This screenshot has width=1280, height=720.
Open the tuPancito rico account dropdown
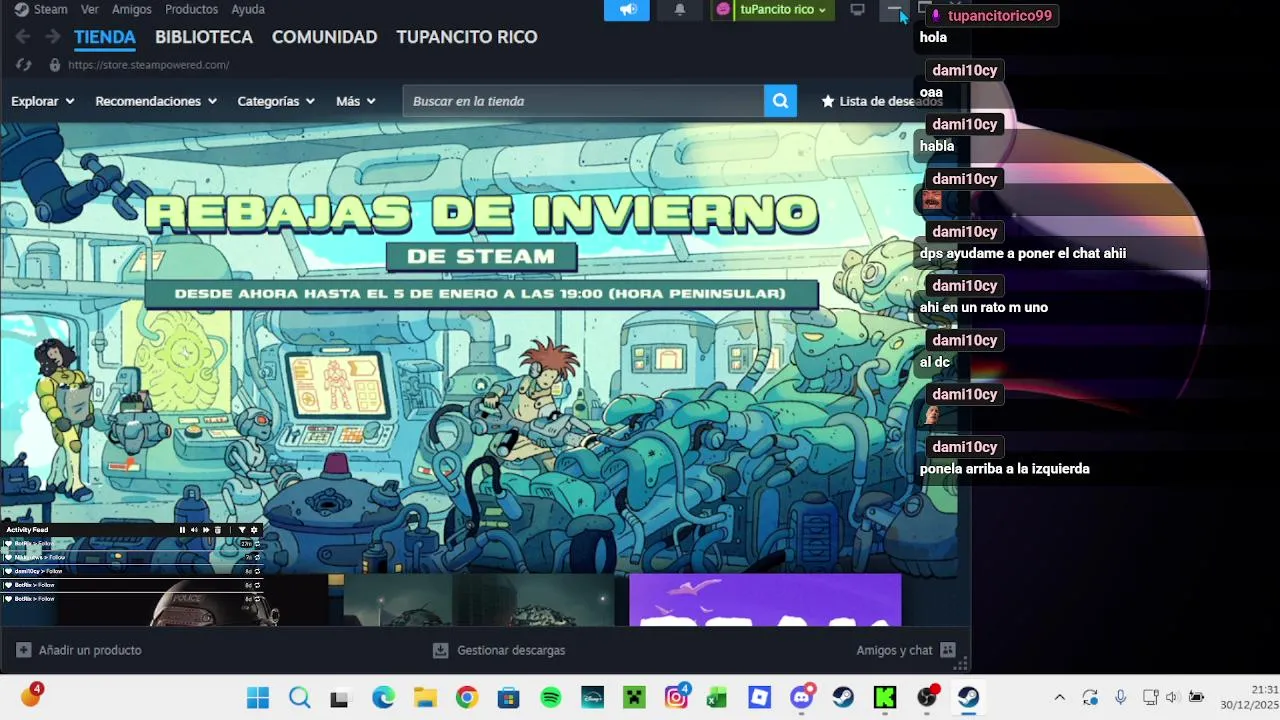pos(783,10)
